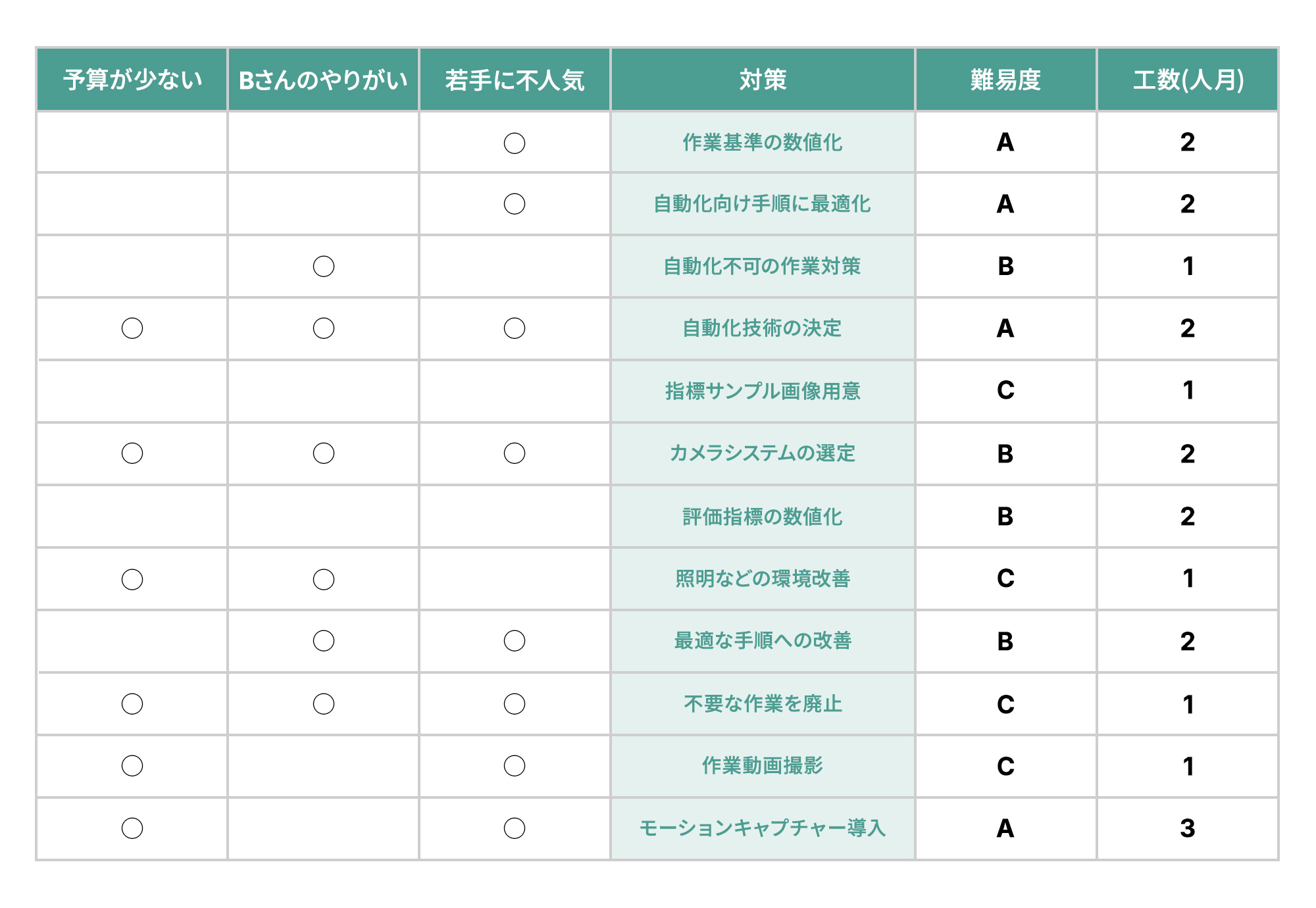Click the 予算が少ない header cell

coord(132,80)
